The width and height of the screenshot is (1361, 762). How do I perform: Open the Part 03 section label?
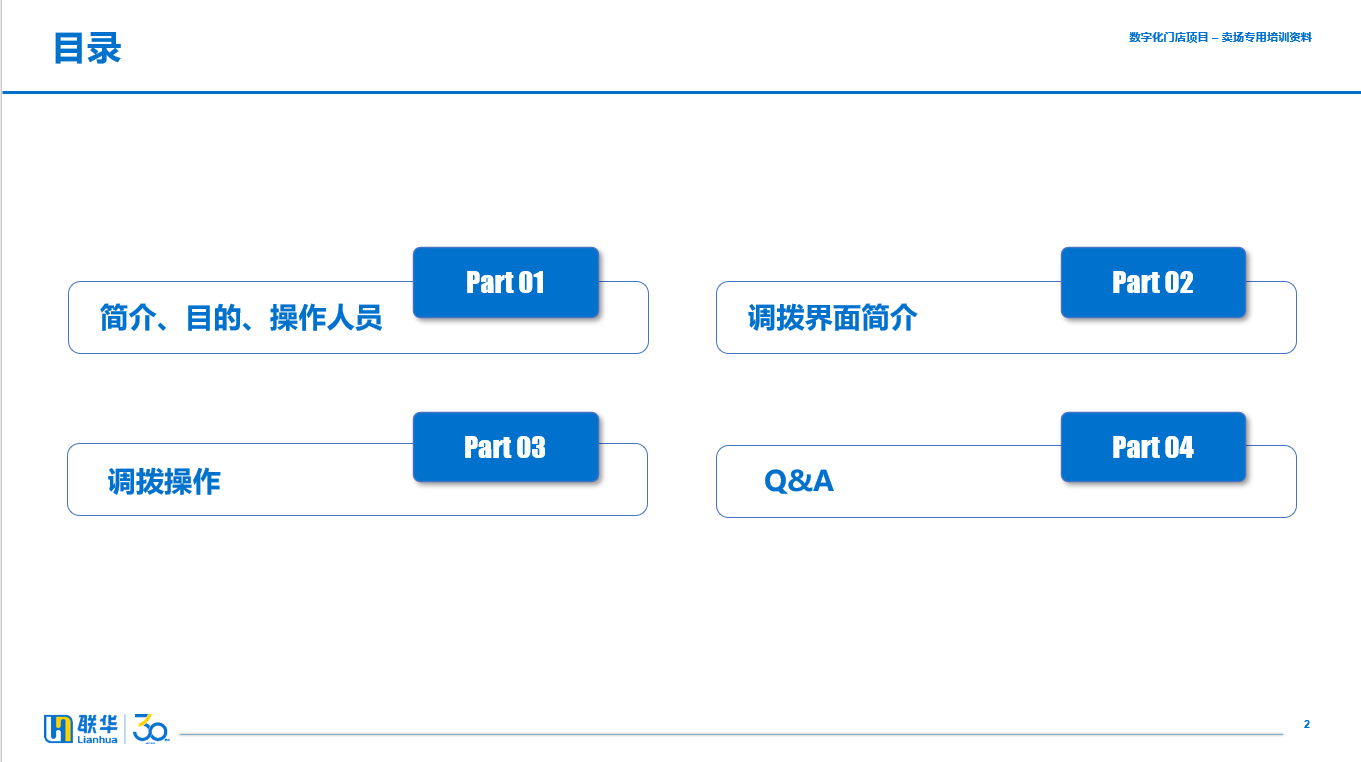click(505, 447)
